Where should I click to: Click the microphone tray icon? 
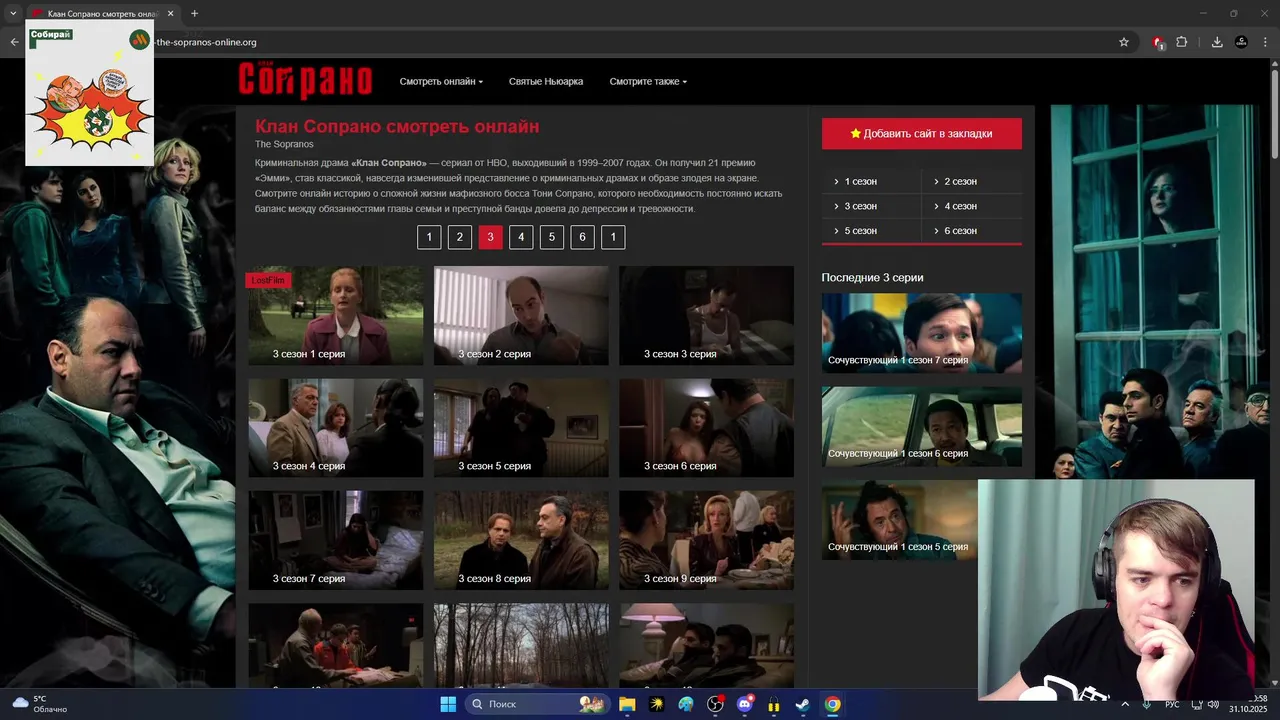point(1147,704)
